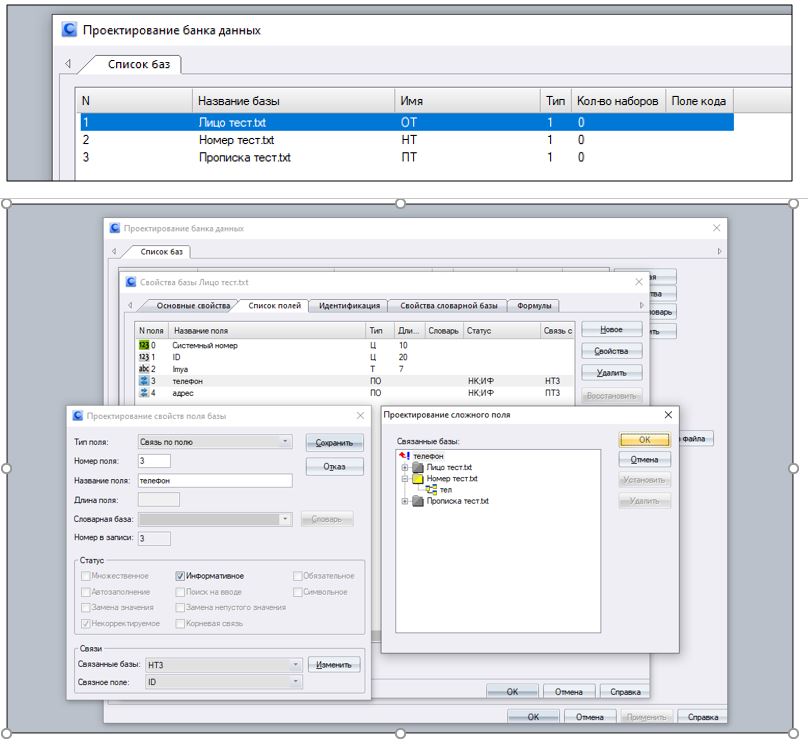Click the Кол-во наборов column header
The width and height of the screenshot is (808, 745).
617,100
